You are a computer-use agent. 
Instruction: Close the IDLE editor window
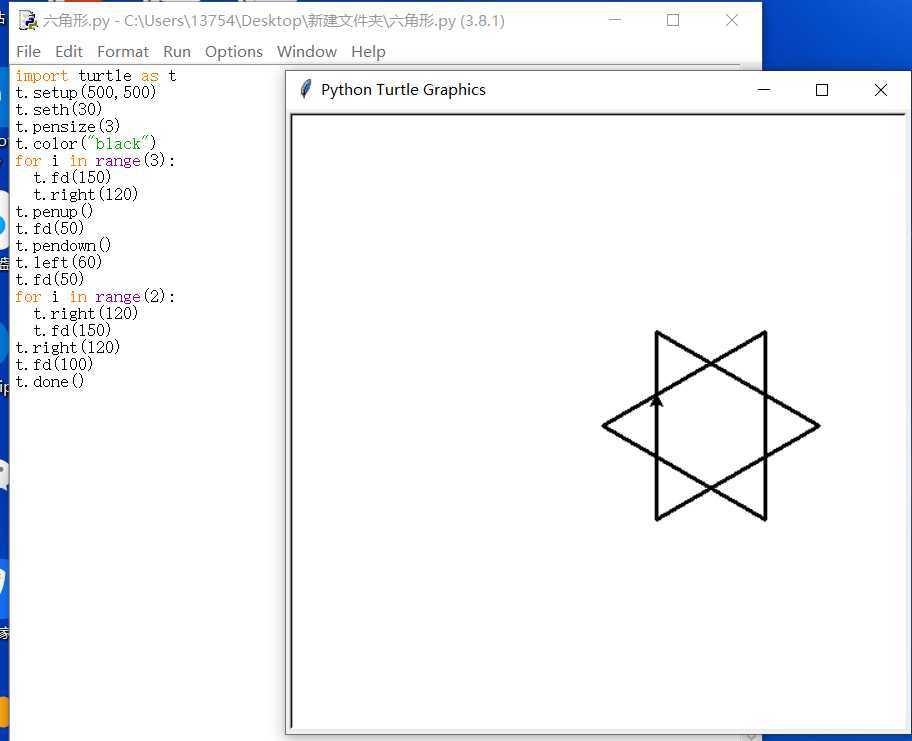pyautogui.click(x=732, y=20)
